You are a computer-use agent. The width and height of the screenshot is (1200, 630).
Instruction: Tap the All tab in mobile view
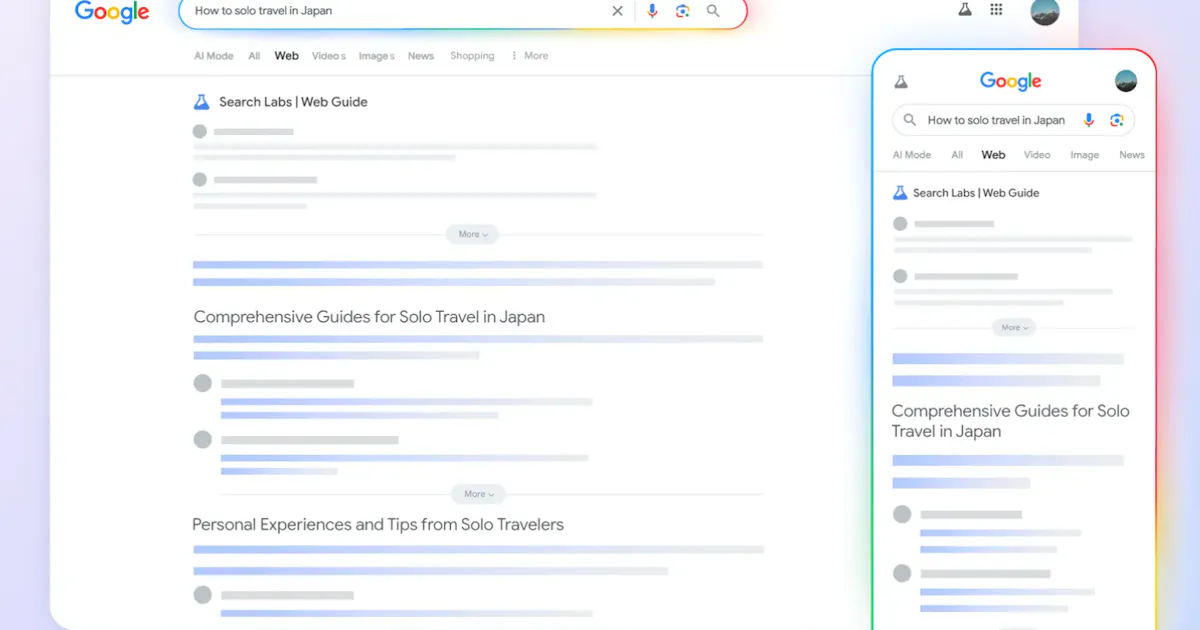tap(957, 155)
